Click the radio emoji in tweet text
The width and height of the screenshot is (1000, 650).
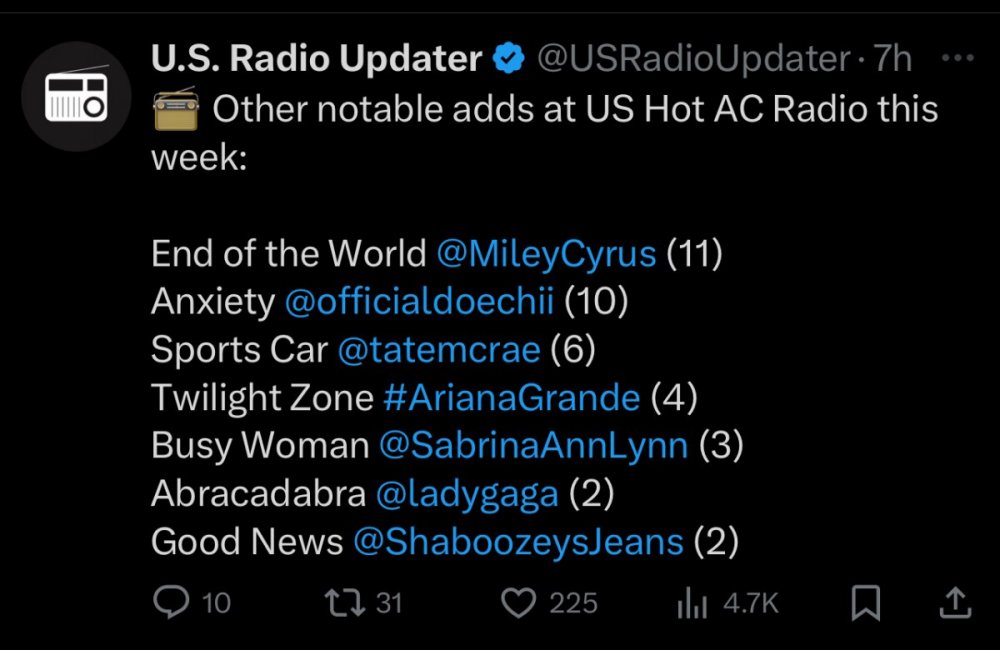click(x=176, y=110)
